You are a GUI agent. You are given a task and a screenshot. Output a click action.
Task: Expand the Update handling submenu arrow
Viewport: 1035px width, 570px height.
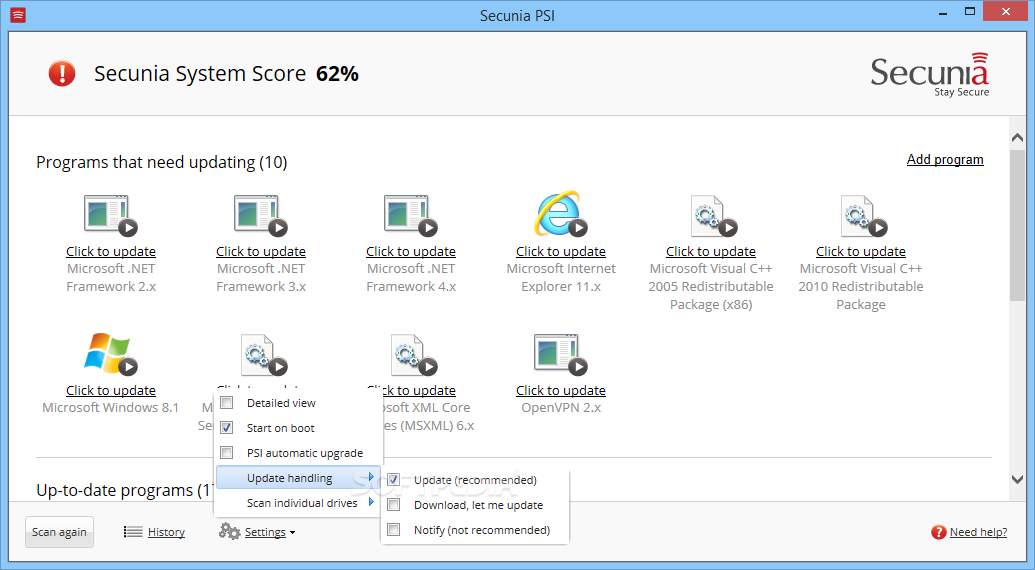(x=371, y=477)
